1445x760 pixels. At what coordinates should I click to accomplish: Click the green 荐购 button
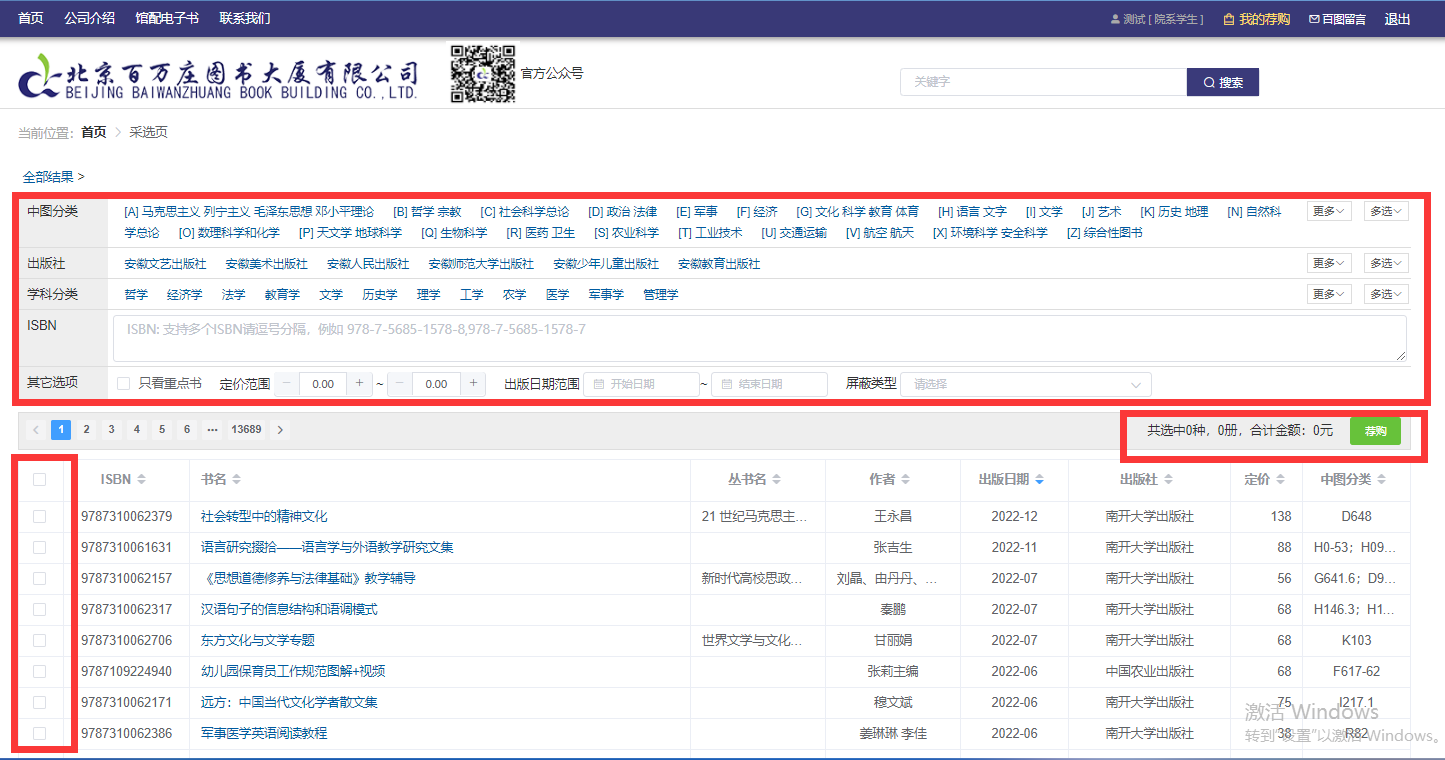1375,431
